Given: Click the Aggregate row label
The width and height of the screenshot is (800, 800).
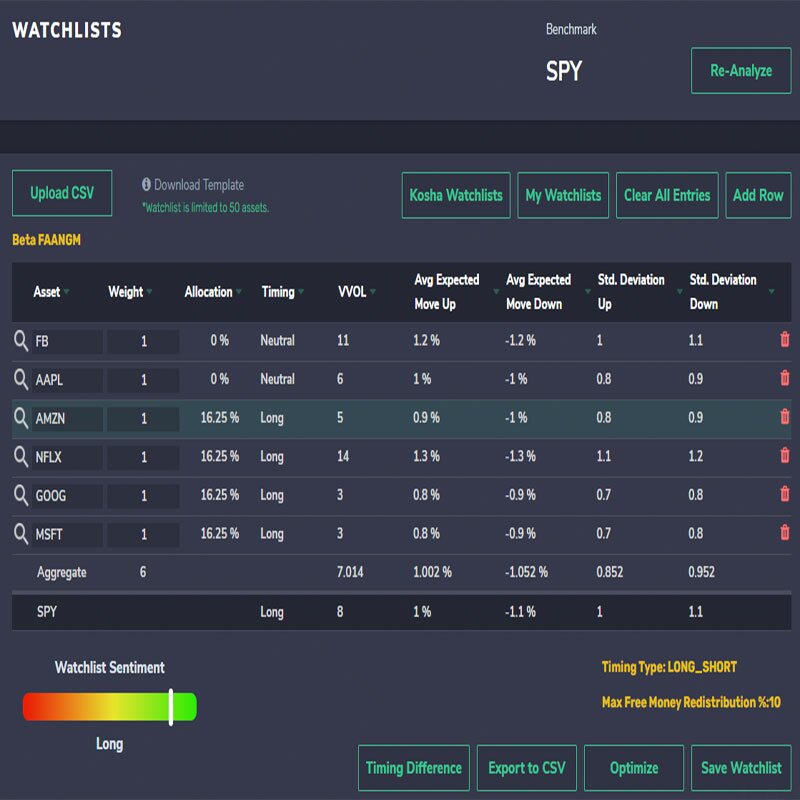Looking at the screenshot, I should tap(61, 572).
